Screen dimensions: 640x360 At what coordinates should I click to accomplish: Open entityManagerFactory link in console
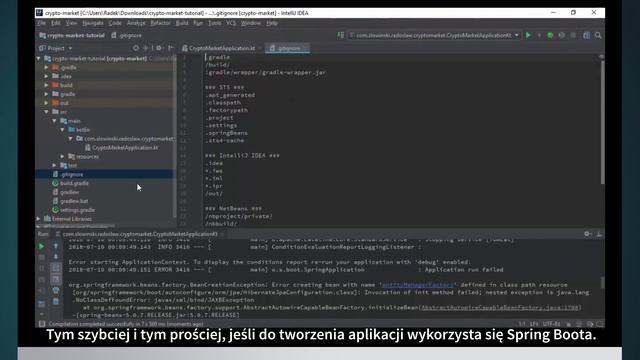[418, 285]
